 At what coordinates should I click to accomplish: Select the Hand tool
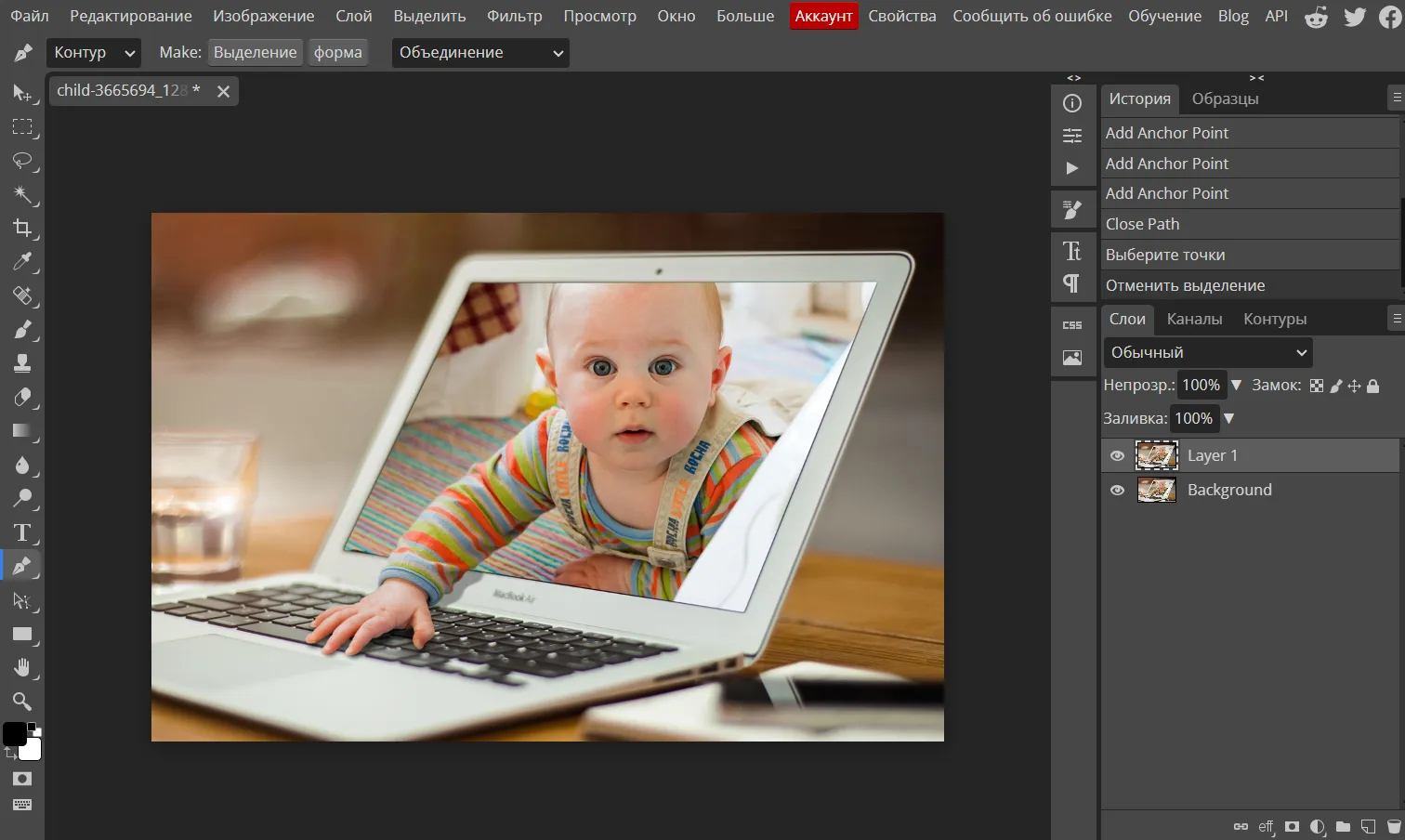tap(22, 668)
